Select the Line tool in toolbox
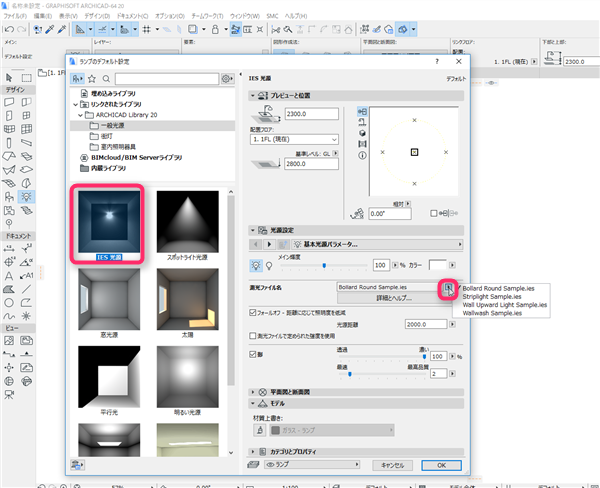 click(26, 289)
